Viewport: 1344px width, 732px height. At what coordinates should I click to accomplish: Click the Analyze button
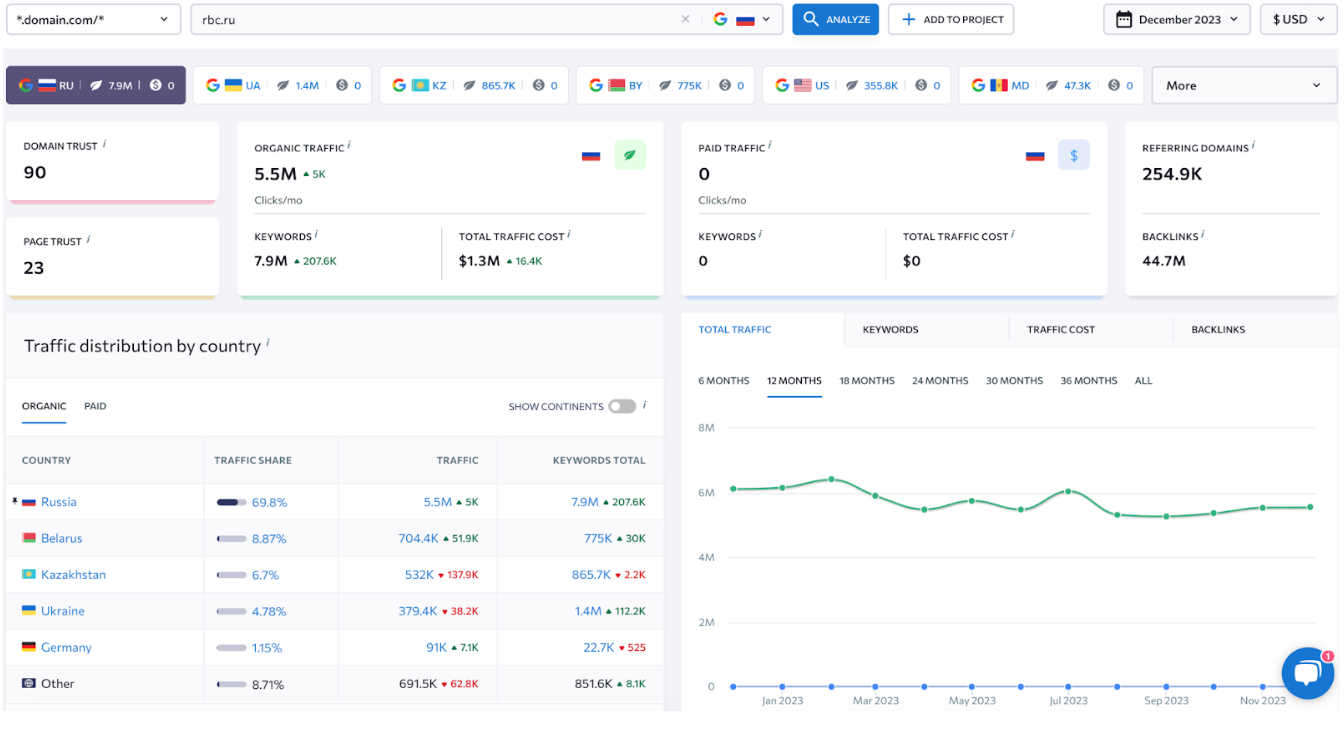coord(835,19)
